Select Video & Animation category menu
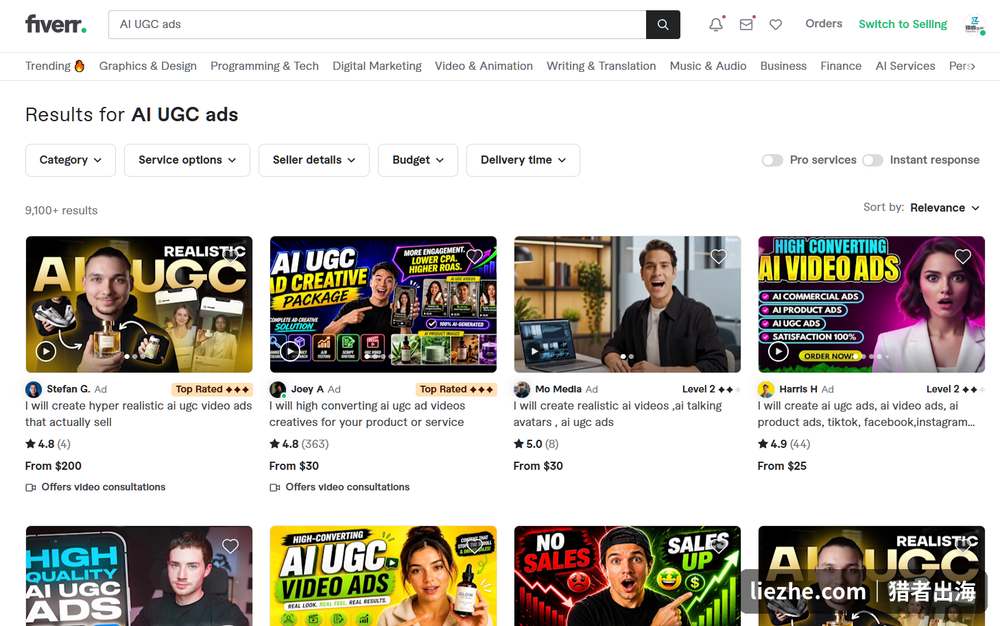The height and width of the screenshot is (626, 1000). tap(483, 66)
